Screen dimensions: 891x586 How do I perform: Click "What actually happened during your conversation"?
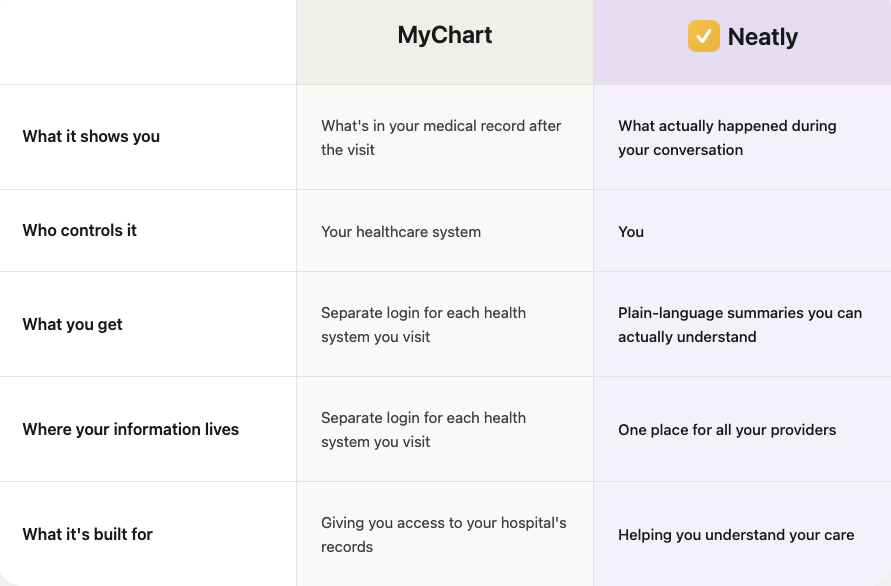[x=727, y=138]
